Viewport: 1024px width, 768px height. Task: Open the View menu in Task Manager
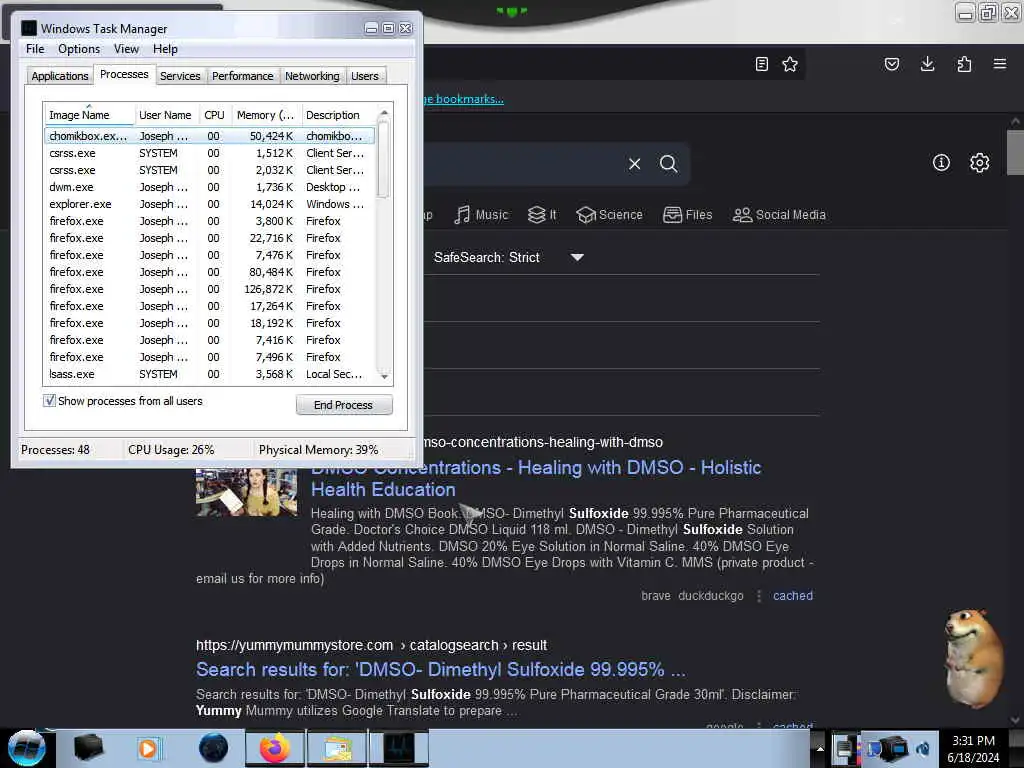126,49
